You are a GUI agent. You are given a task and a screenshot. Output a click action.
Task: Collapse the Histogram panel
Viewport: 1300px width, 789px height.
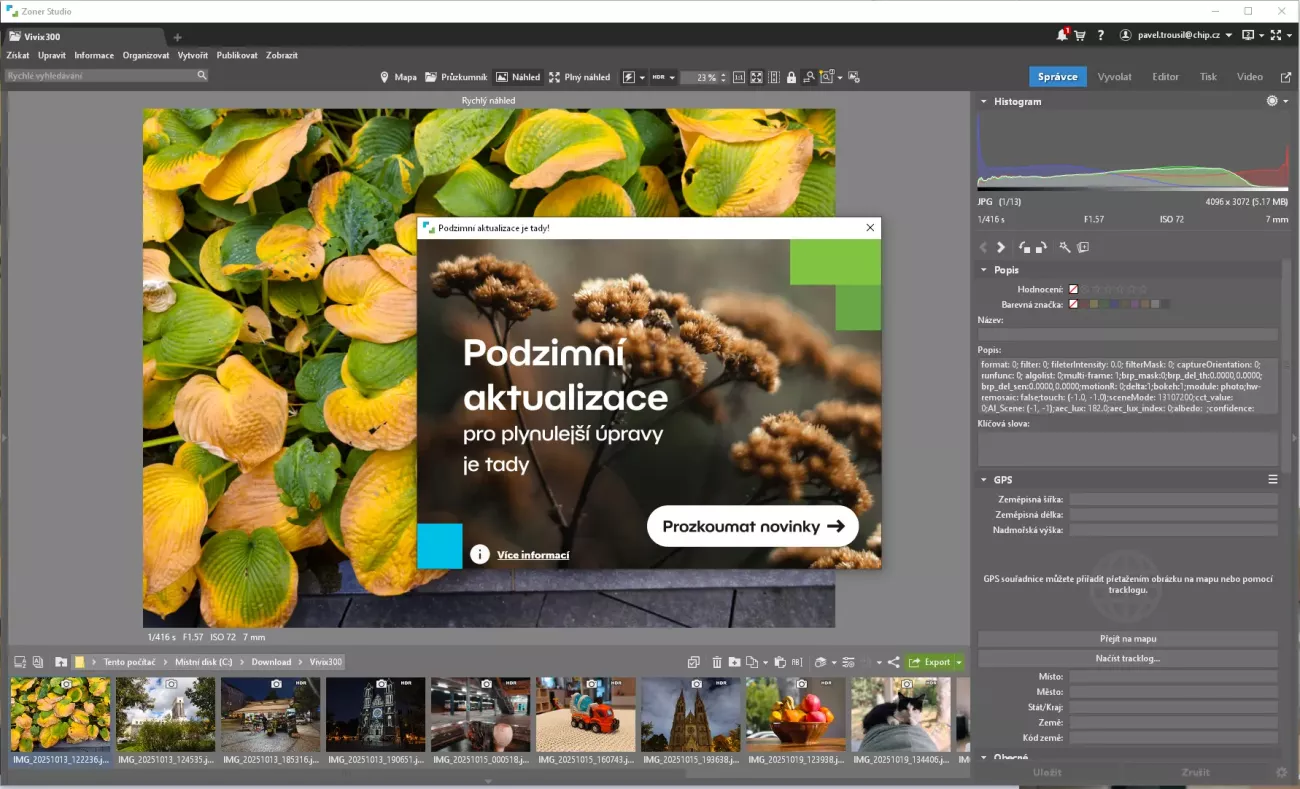tap(984, 101)
